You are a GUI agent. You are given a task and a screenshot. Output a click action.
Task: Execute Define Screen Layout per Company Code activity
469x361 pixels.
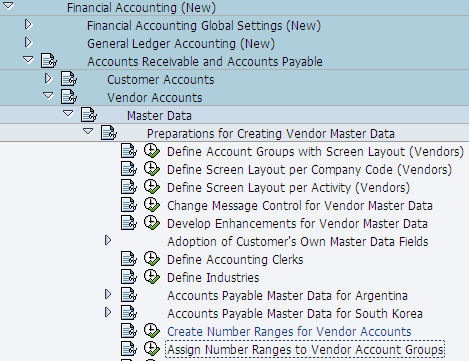152,169
